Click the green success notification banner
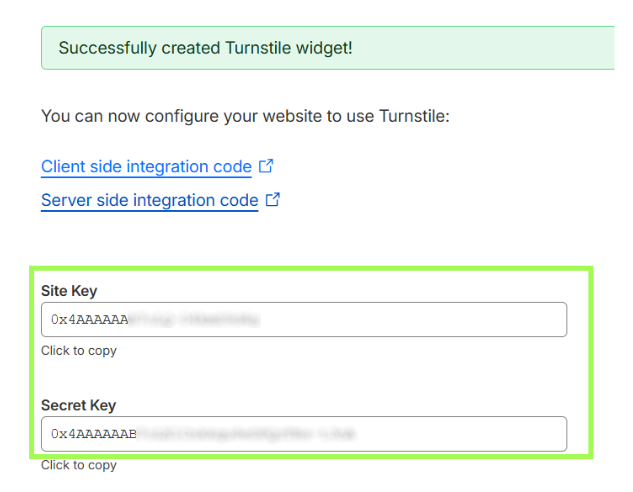This screenshot has height=492, width=633. 327,48
